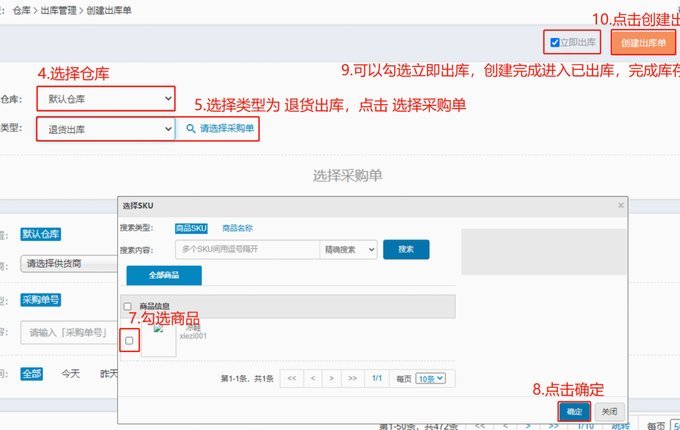680x430 pixels.
Task: Go to next page in SKU dialog
Action: click(x=331, y=378)
